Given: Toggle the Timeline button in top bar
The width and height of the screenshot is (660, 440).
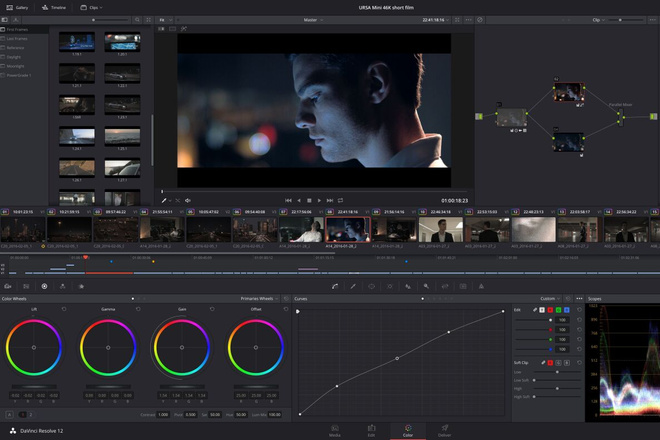Looking at the screenshot, I should point(54,8).
